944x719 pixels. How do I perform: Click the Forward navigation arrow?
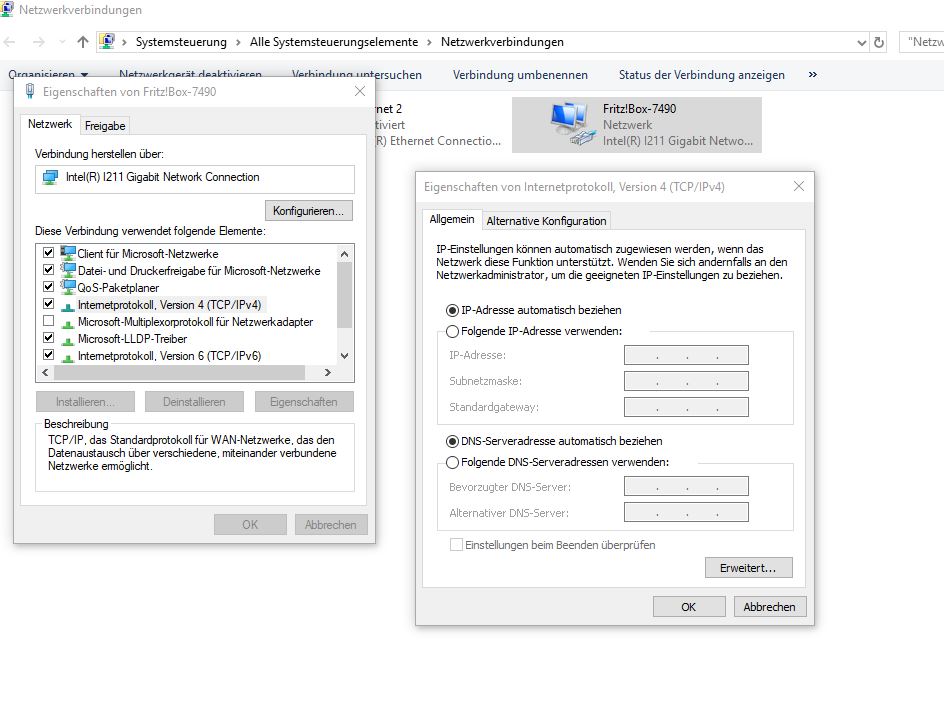(x=39, y=42)
